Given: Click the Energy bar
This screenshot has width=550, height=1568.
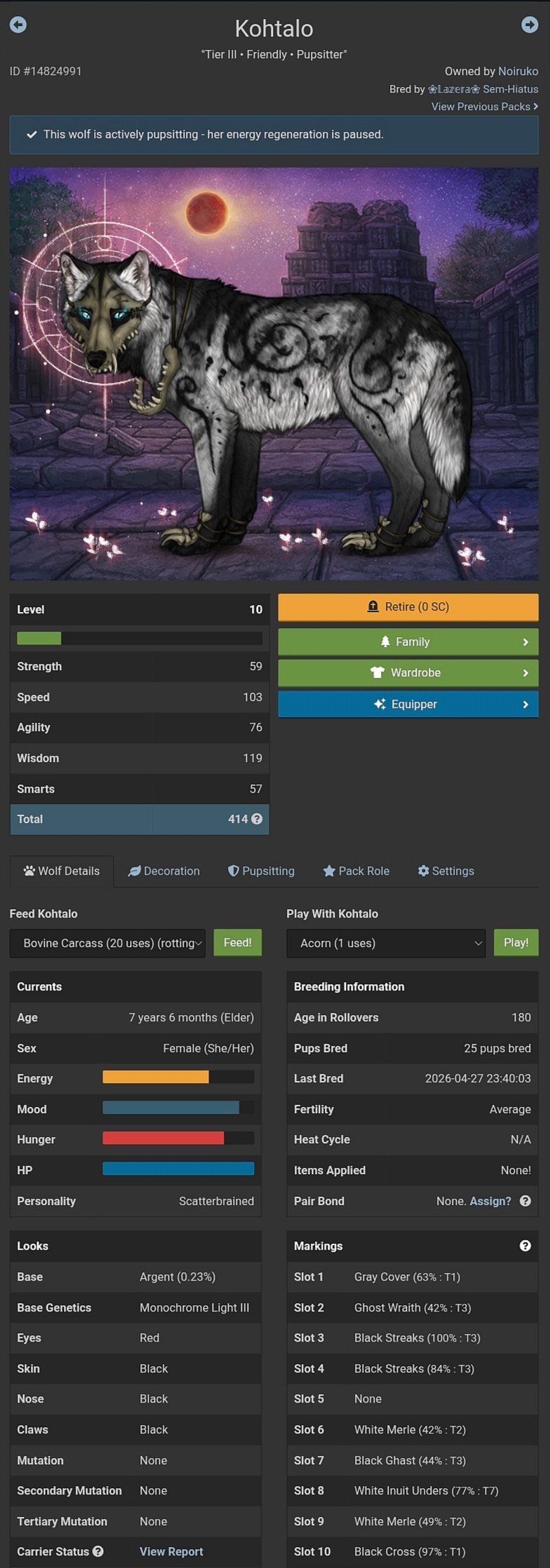Looking at the screenshot, I should pos(178,1077).
